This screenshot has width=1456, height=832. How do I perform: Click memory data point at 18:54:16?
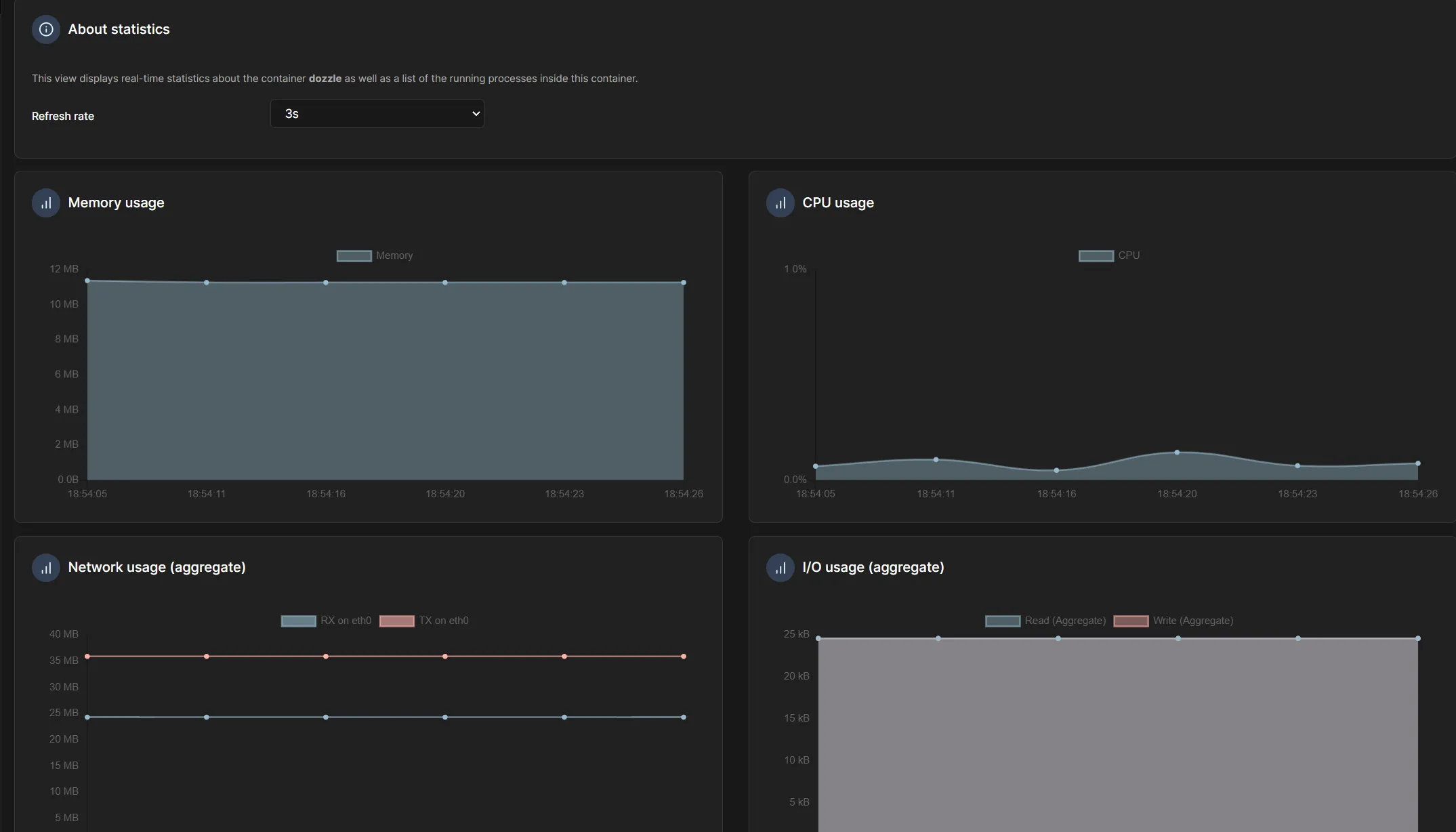tap(326, 283)
